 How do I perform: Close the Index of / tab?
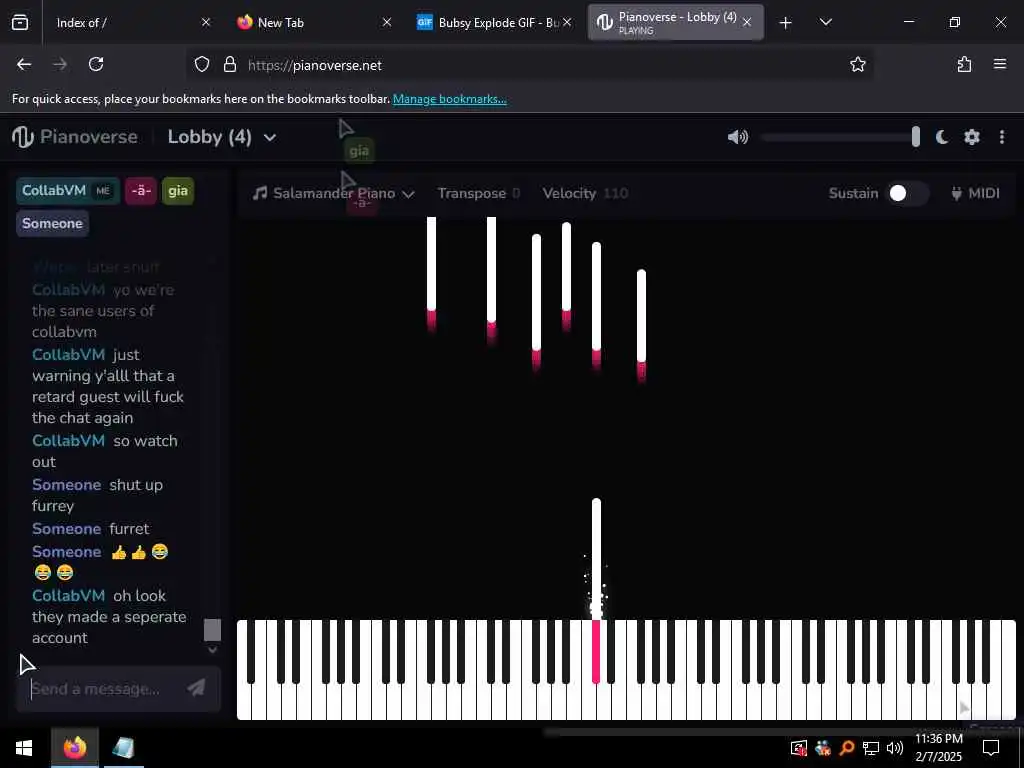[206, 22]
